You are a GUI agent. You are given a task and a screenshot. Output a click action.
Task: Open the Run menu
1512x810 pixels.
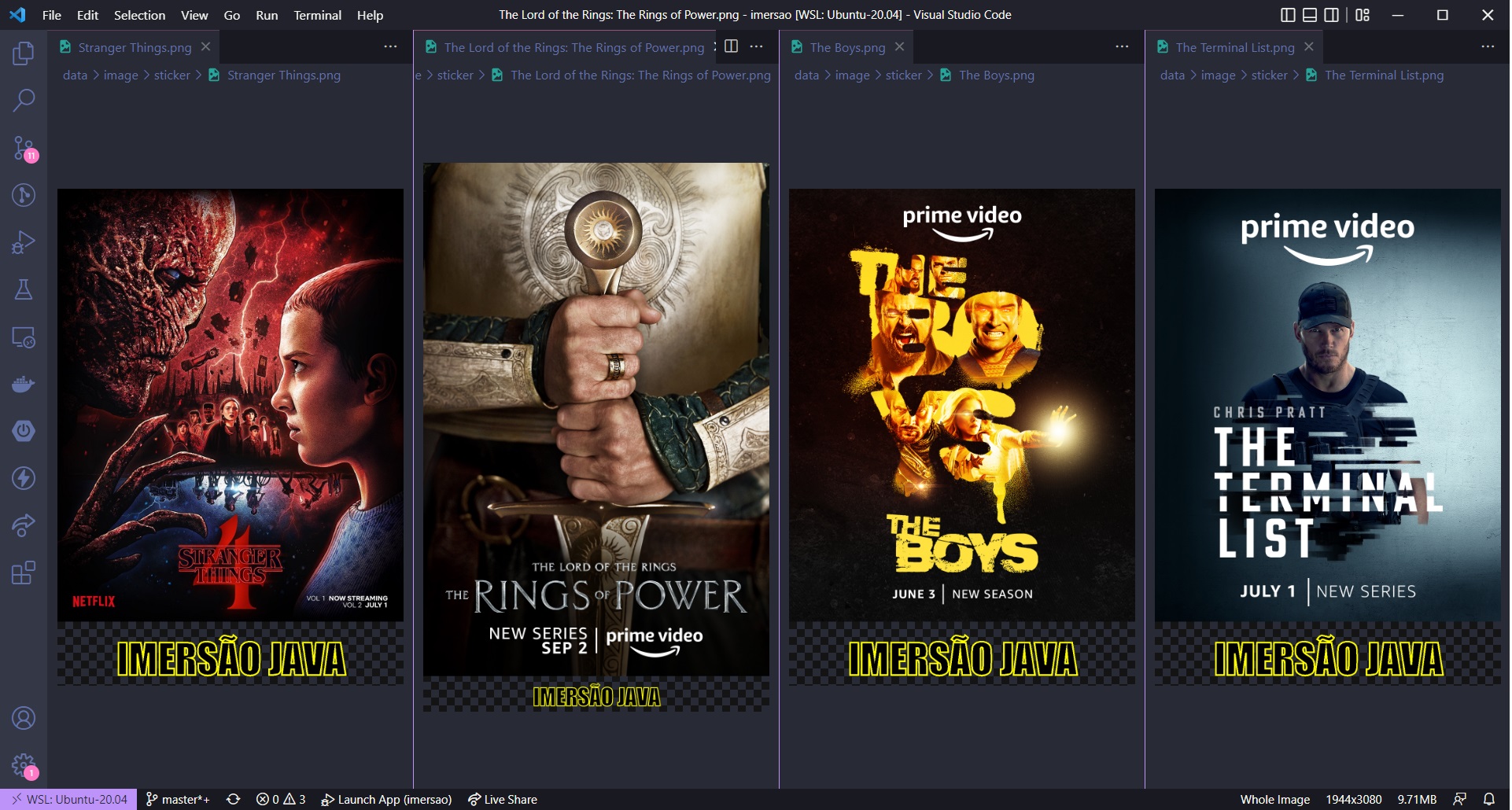pos(267,15)
